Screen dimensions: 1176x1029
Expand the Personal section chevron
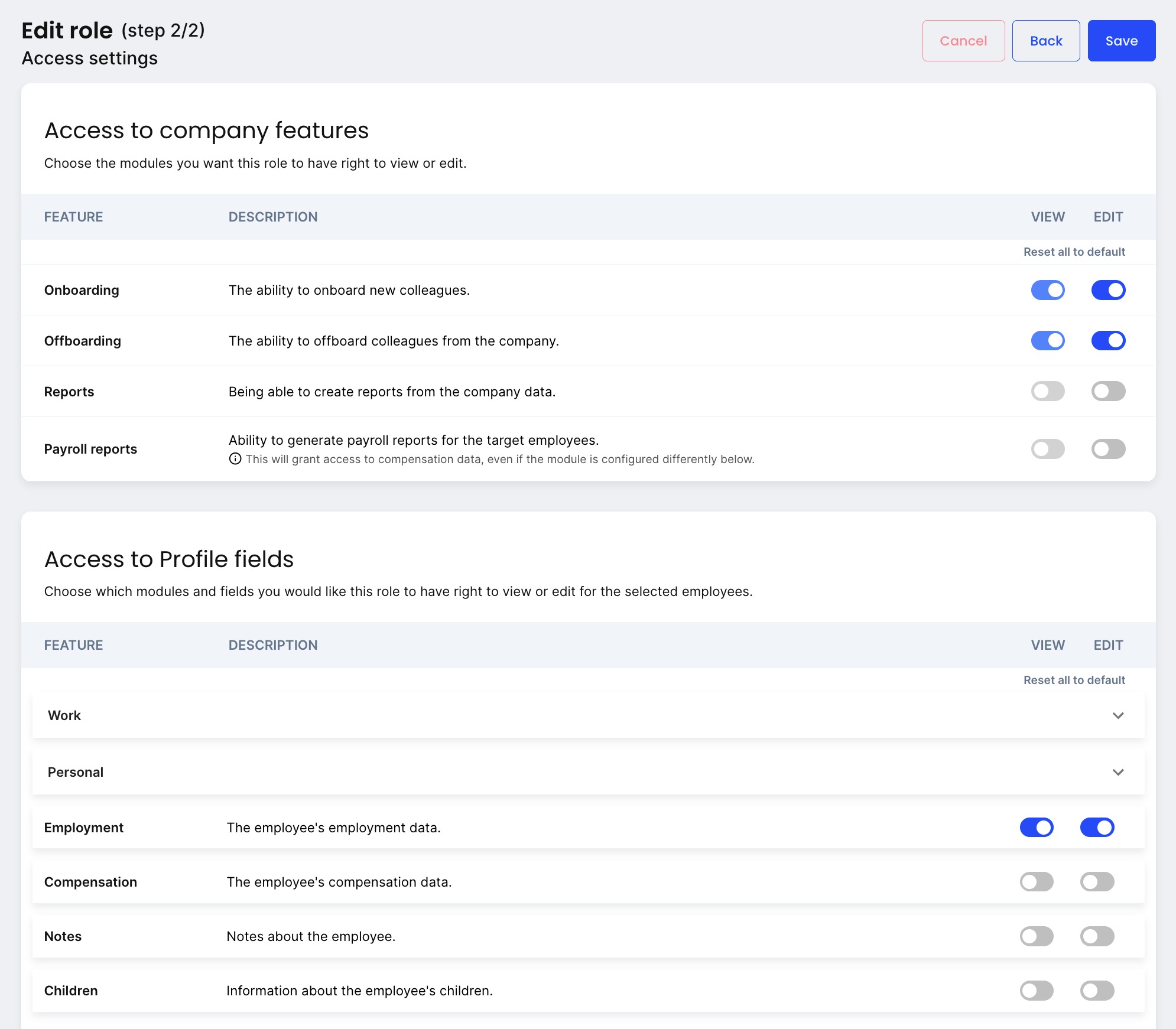coord(1117,772)
